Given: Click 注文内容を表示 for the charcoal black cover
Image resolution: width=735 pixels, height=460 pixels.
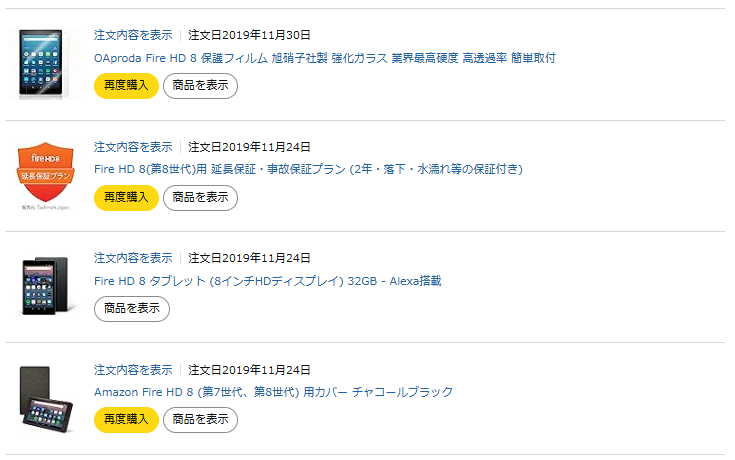Looking at the screenshot, I should click(x=133, y=370).
